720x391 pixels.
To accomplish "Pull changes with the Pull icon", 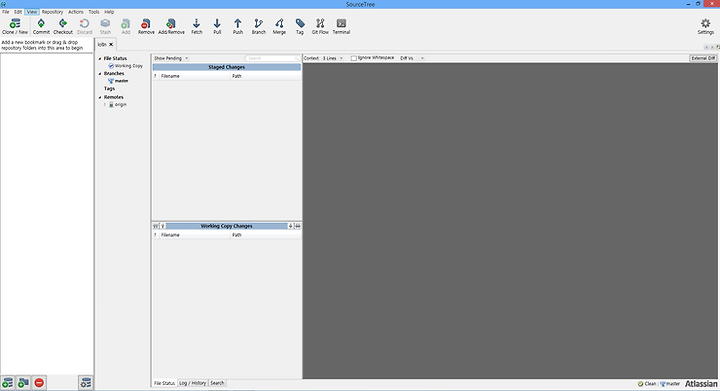I will coord(217,26).
